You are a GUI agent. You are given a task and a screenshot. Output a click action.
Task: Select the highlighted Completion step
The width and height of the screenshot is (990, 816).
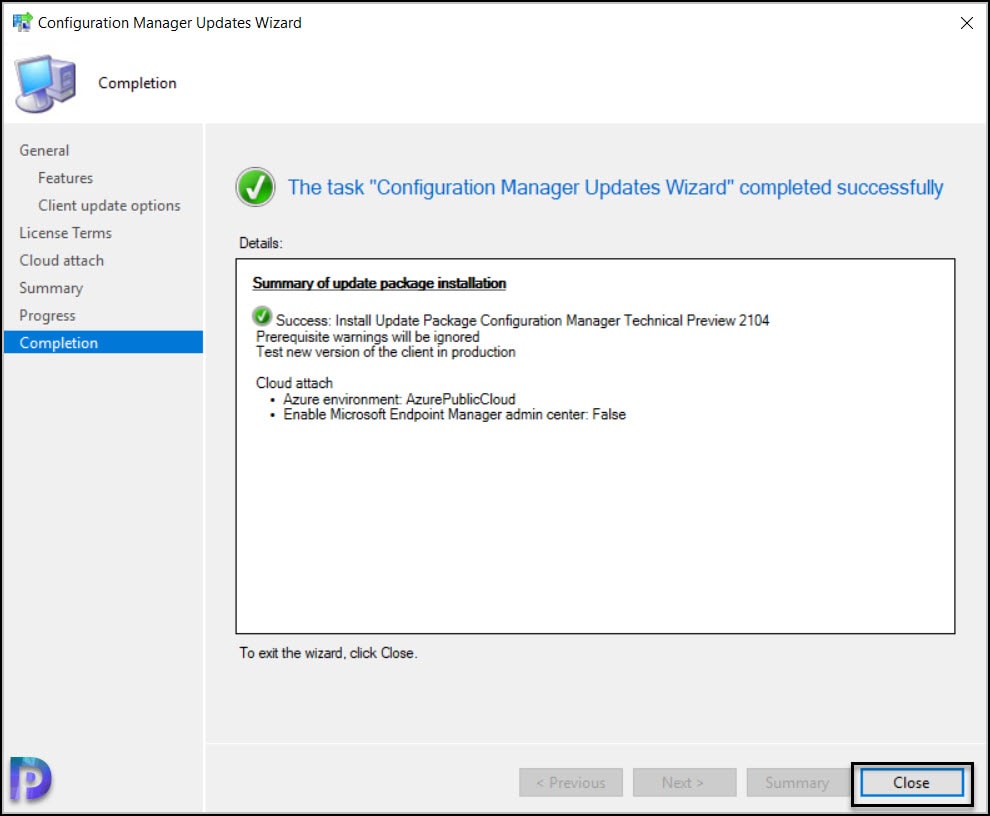point(104,342)
